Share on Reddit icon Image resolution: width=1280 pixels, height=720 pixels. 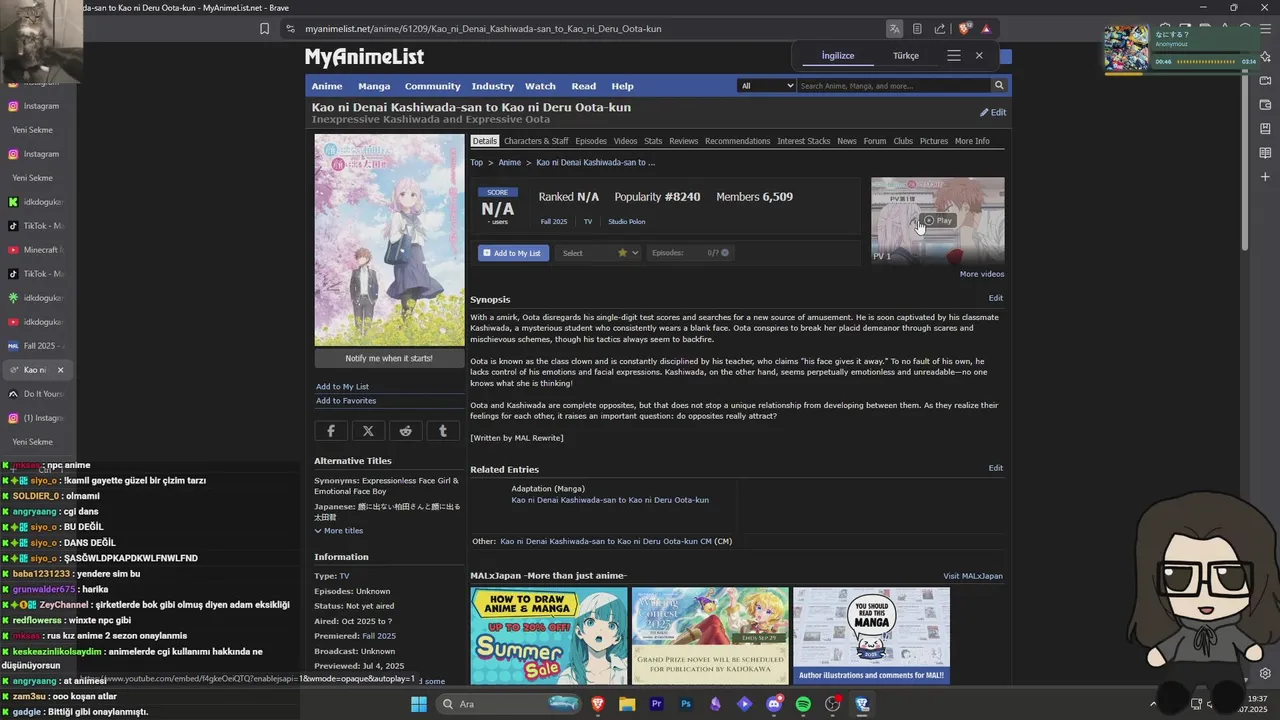[405, 431]
